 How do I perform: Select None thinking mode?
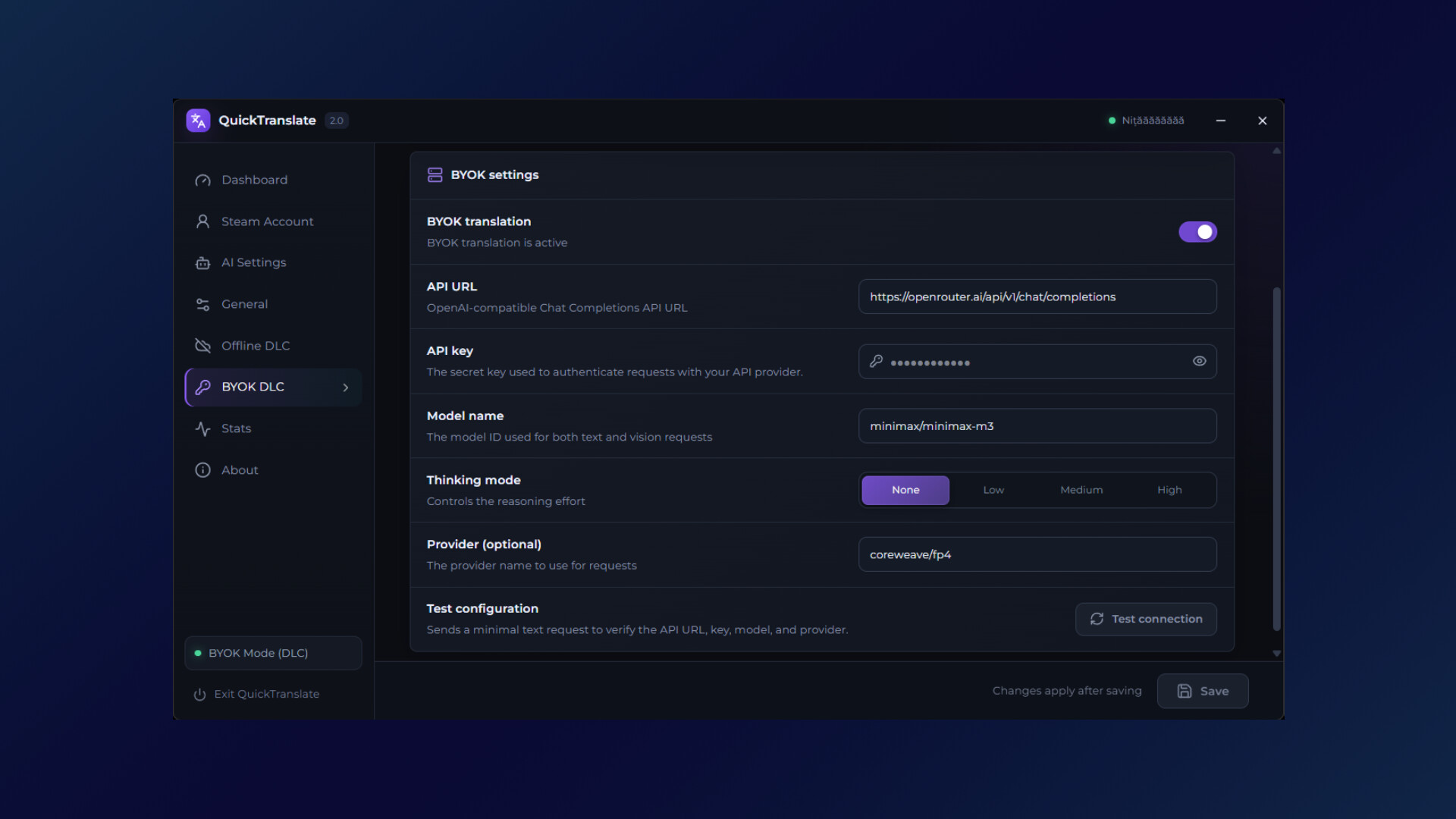click(x=905, y=491)
